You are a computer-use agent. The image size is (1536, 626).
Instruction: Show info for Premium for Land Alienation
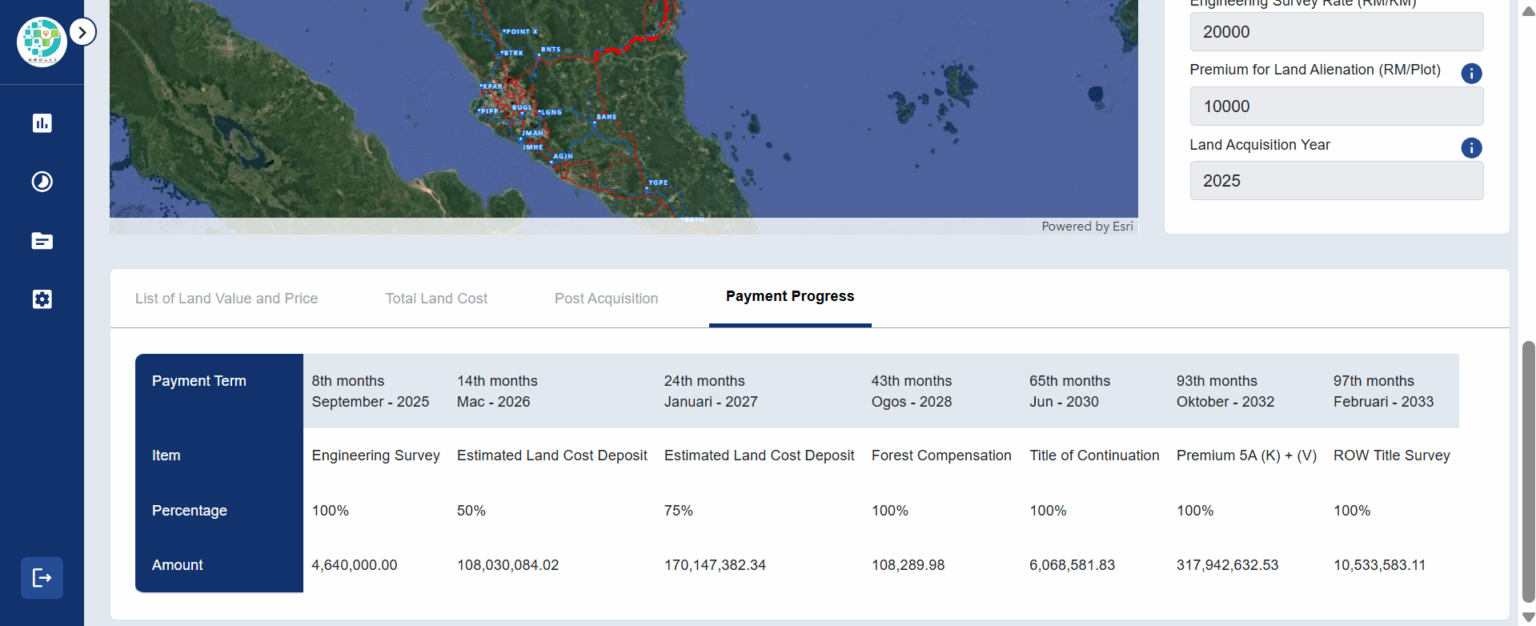click(x=1471, y=73)
